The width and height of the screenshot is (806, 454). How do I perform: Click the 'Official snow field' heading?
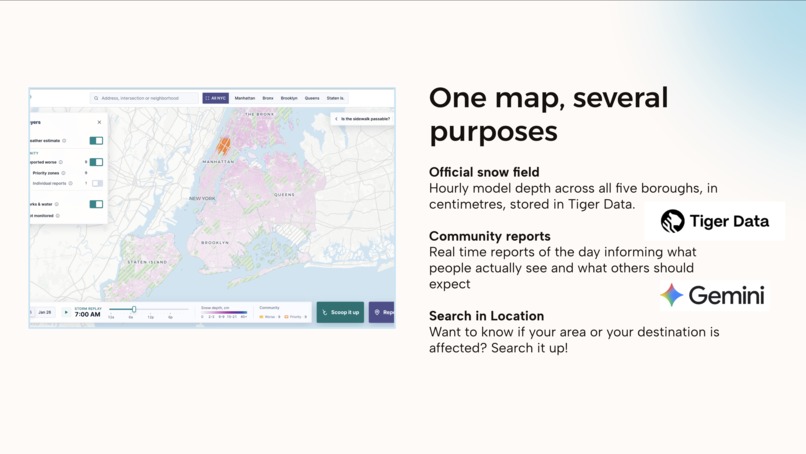point(484,172)
